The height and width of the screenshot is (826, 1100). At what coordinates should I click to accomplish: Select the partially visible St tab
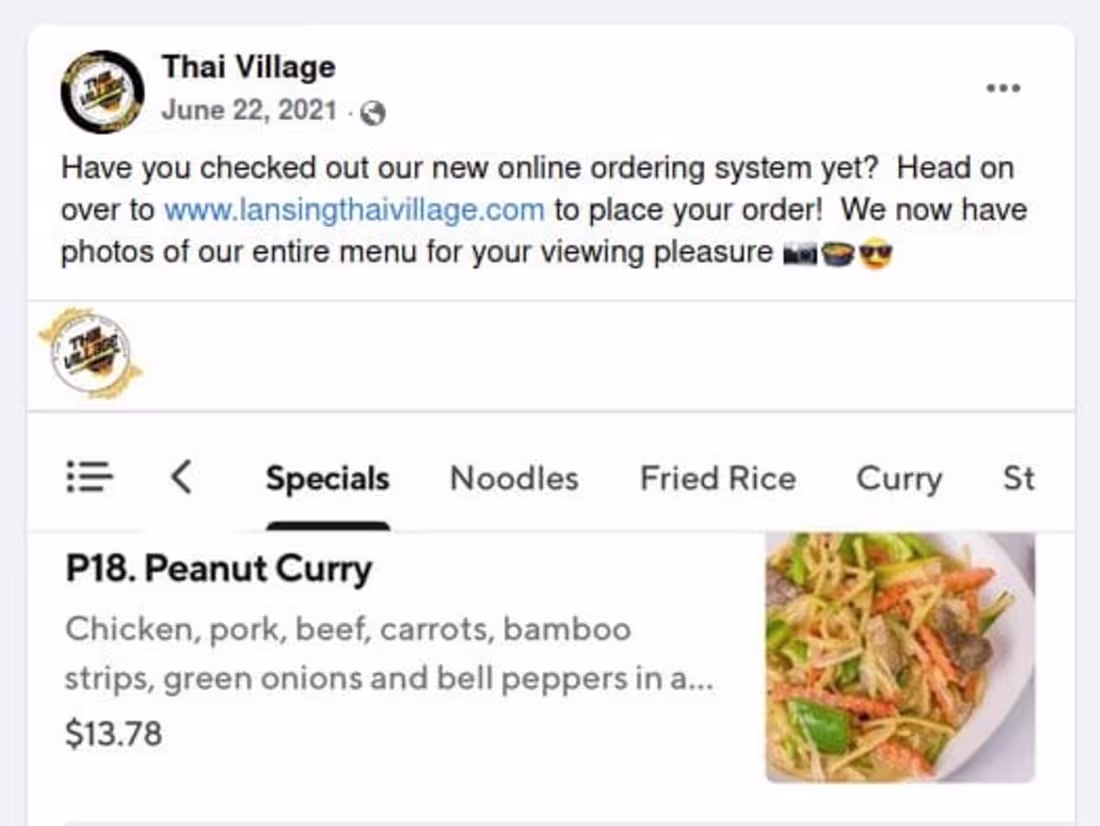click(x=1018, y=479)
